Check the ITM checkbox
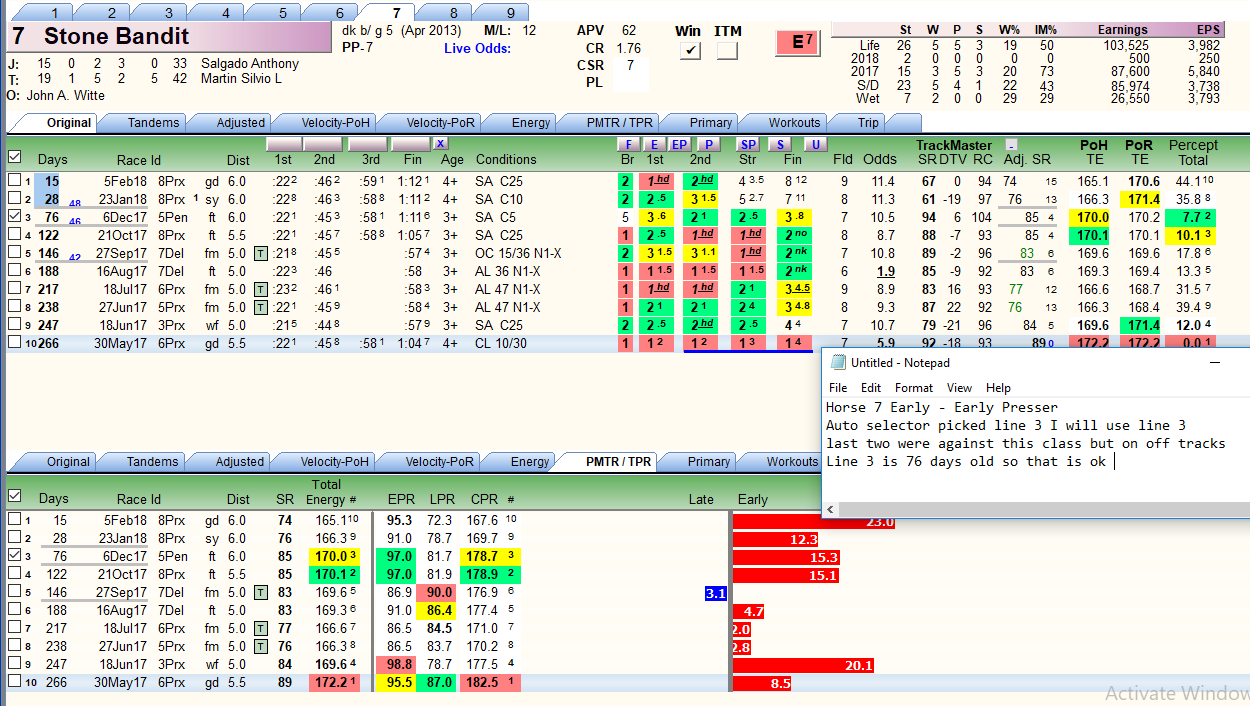 click(x=727, y=51)
